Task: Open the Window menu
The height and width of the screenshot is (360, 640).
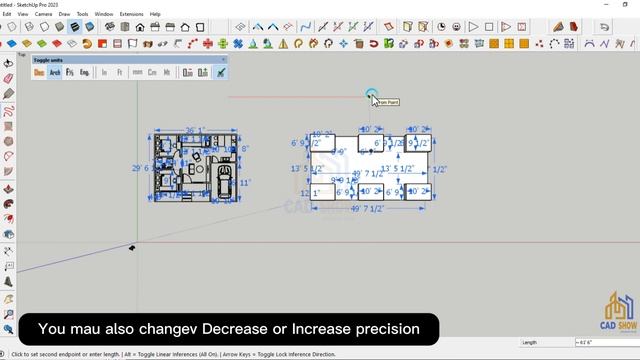Action: [104, 14]
